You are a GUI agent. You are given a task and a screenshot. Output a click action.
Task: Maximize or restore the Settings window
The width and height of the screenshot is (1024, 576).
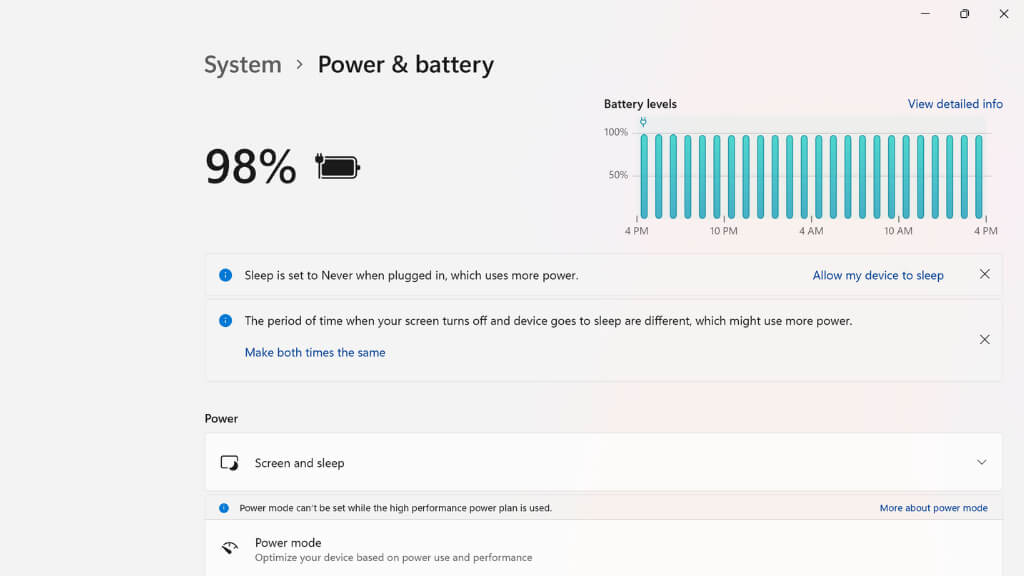(964, 14)
